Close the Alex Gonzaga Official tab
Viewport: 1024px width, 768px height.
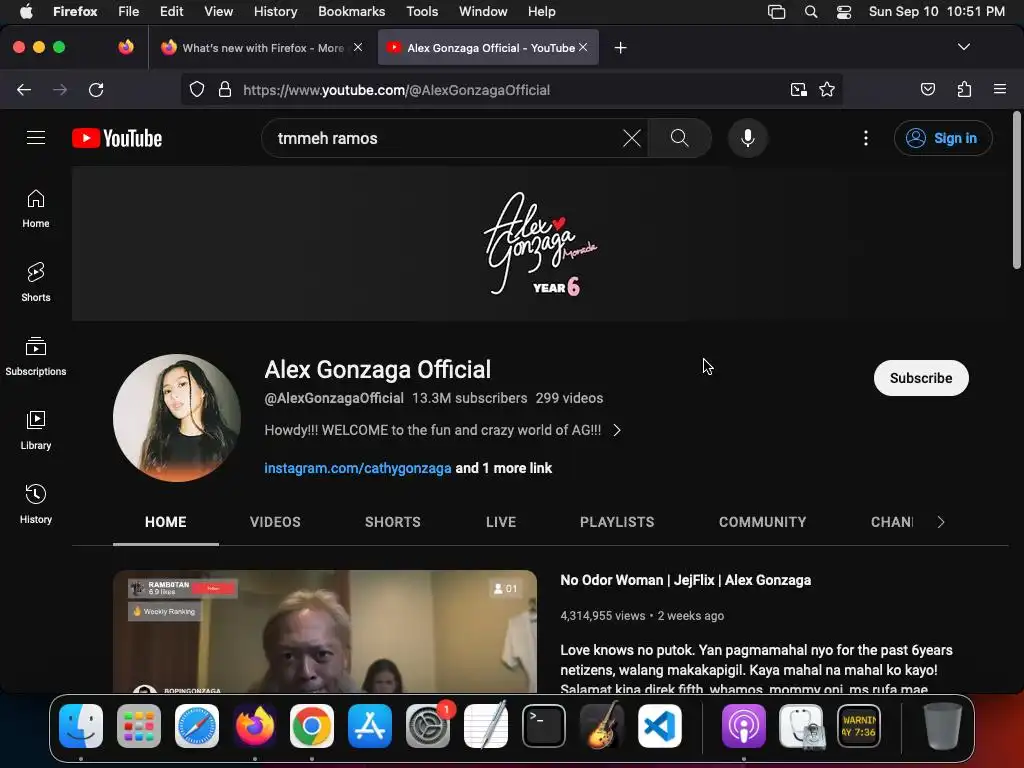point(583,48)
